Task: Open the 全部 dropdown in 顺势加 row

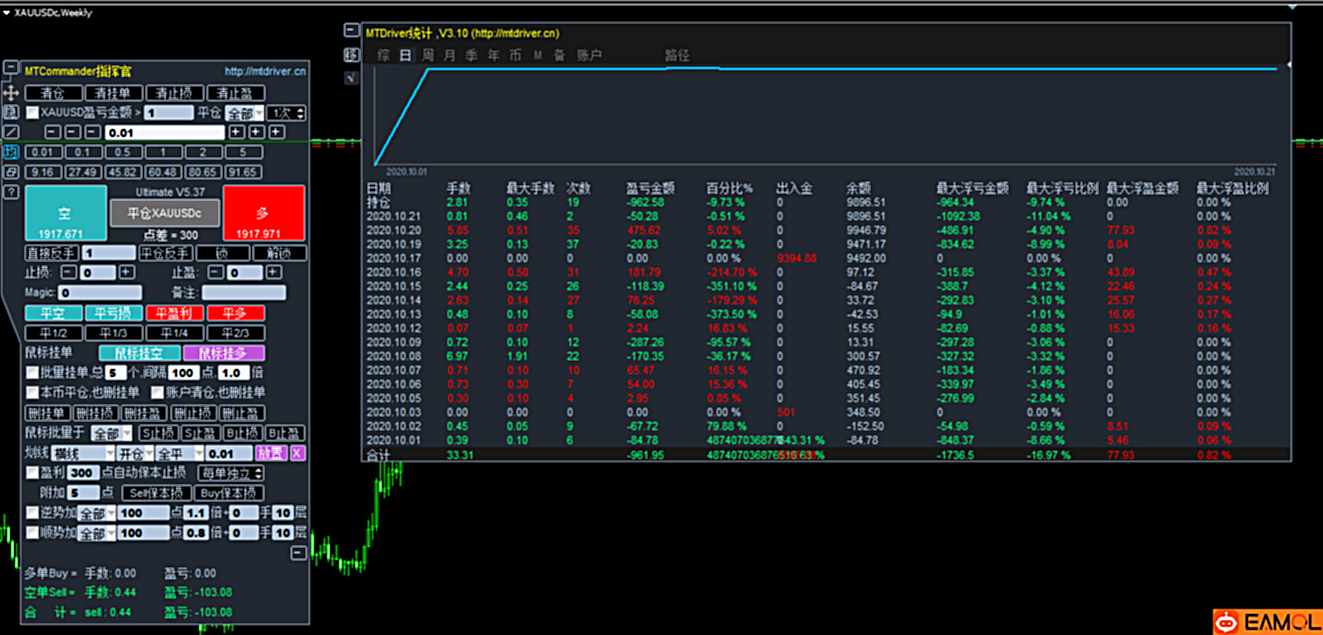Action: click(97, 533)
